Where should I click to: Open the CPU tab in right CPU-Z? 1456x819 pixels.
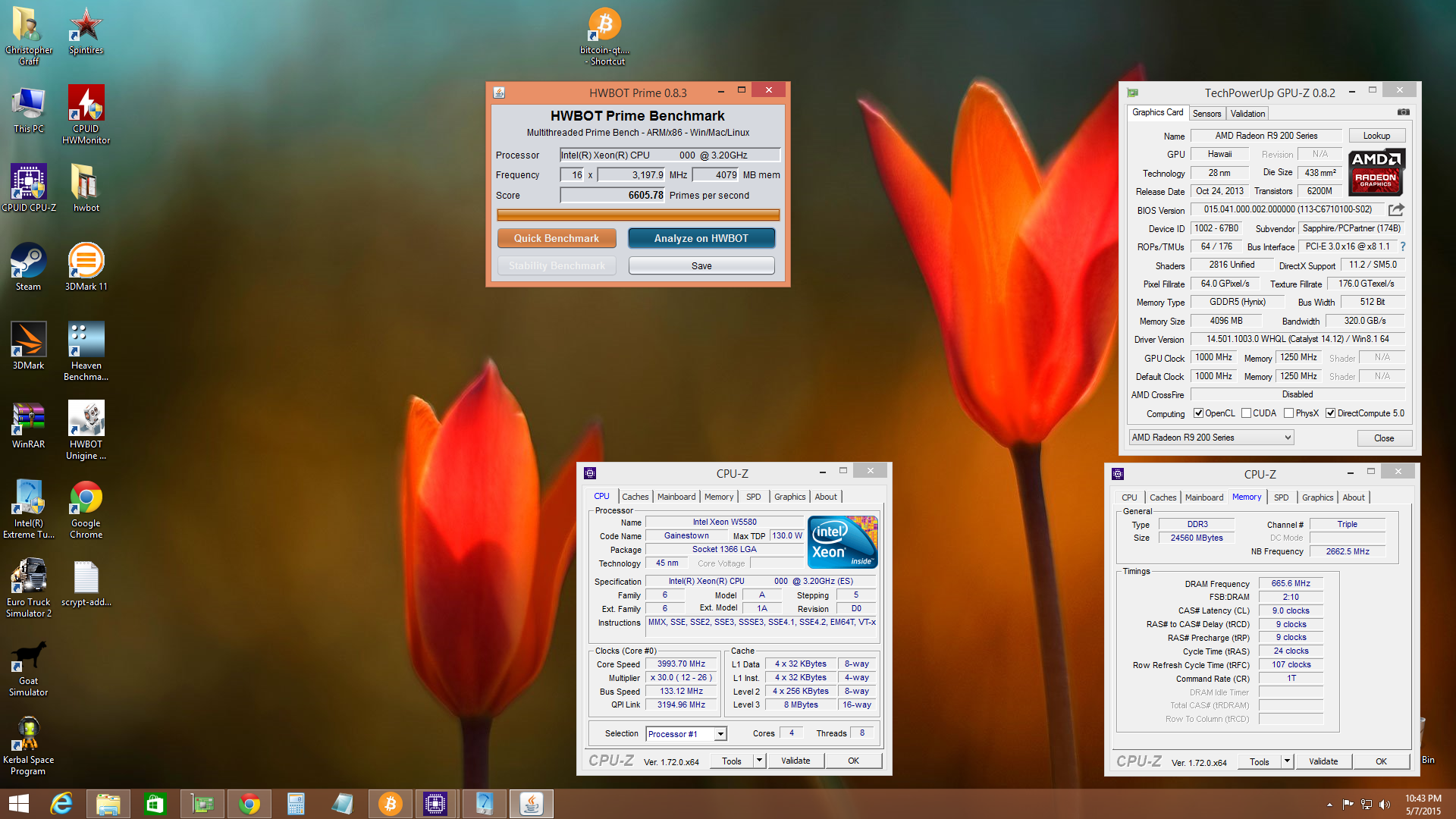tap(1129, 497)
